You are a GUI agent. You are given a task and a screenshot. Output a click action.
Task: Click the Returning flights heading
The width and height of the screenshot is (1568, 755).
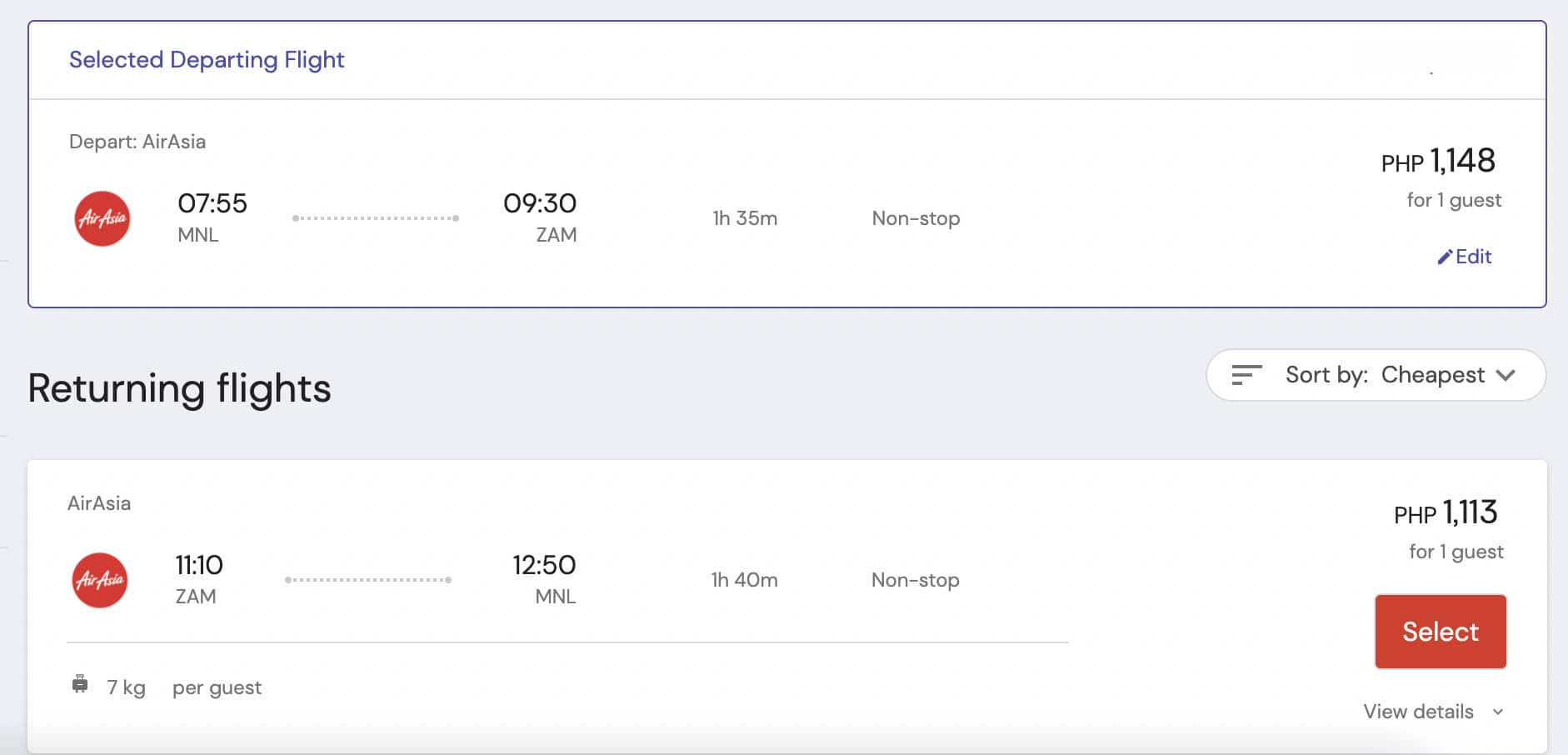pos(178,387)
